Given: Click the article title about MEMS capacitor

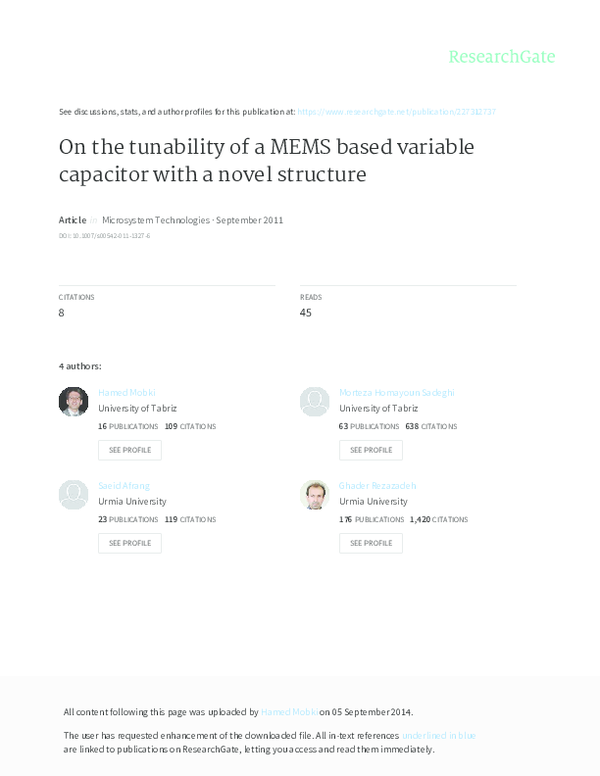Looking at the screenshot, I should [x=266, y=161].
